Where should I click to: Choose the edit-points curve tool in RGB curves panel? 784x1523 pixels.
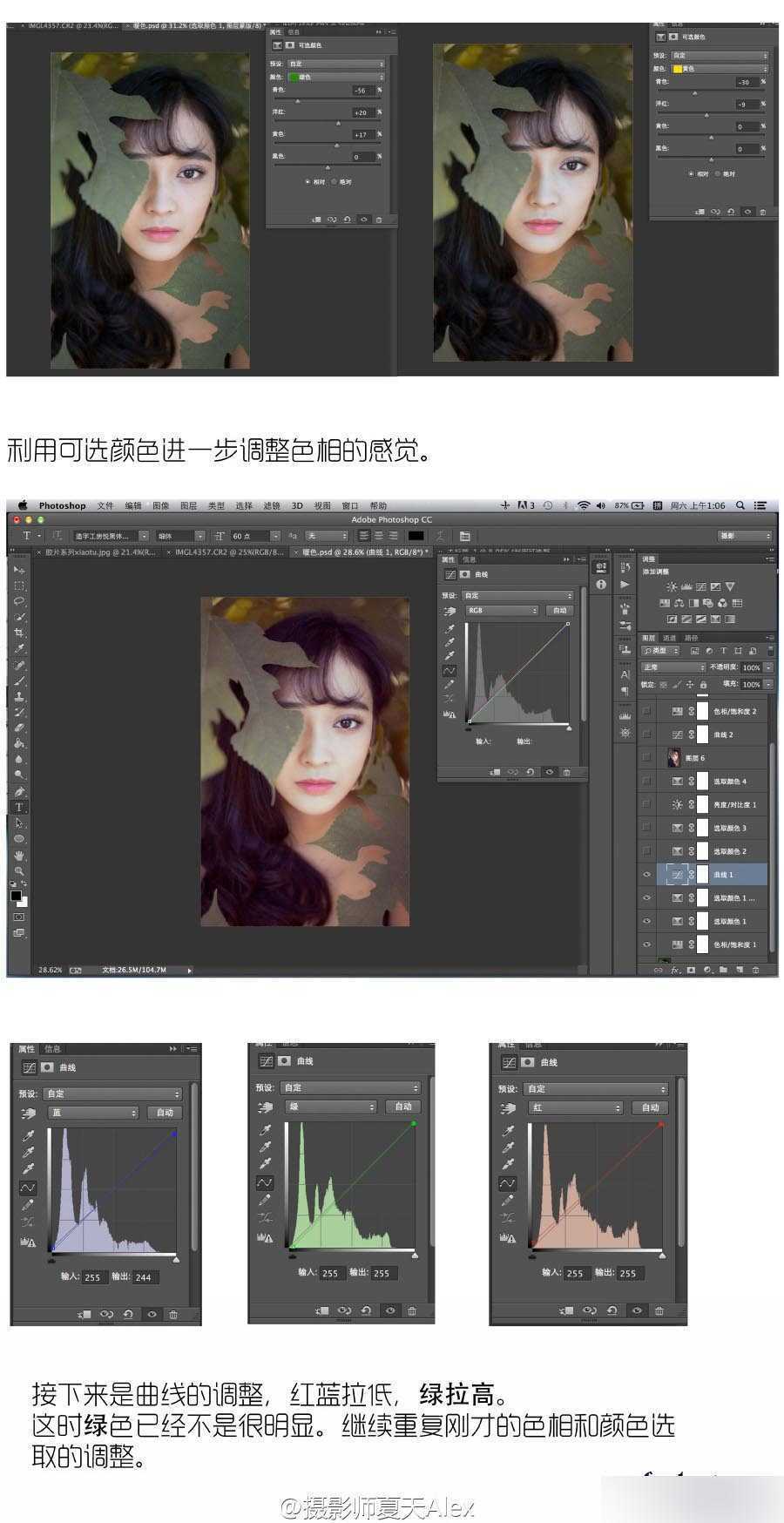click(x=449, y=671)
